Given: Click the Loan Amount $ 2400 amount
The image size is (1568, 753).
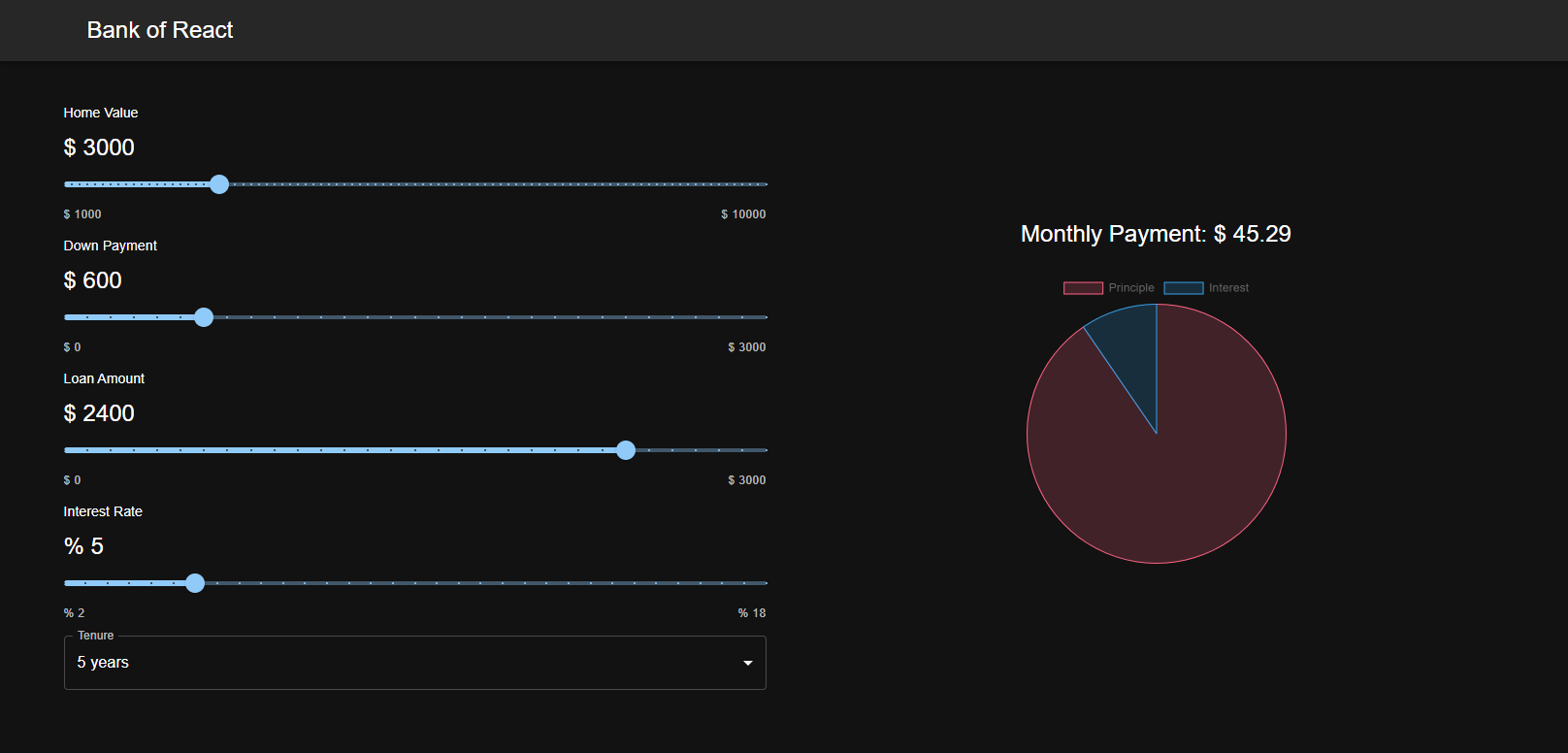Looking at the screenshot, I should point(99,413).
